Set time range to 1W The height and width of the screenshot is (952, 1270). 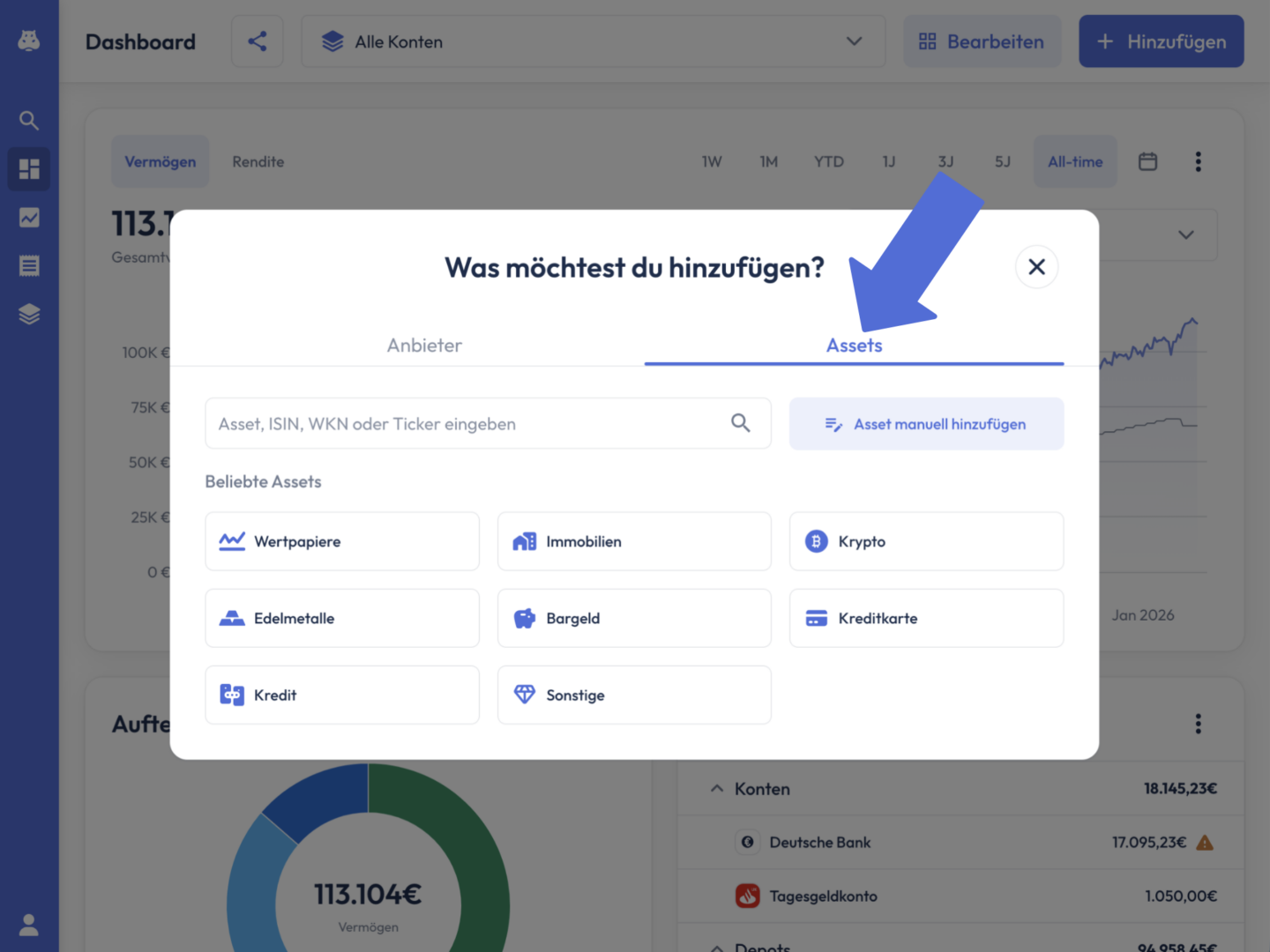pos(712,161)
